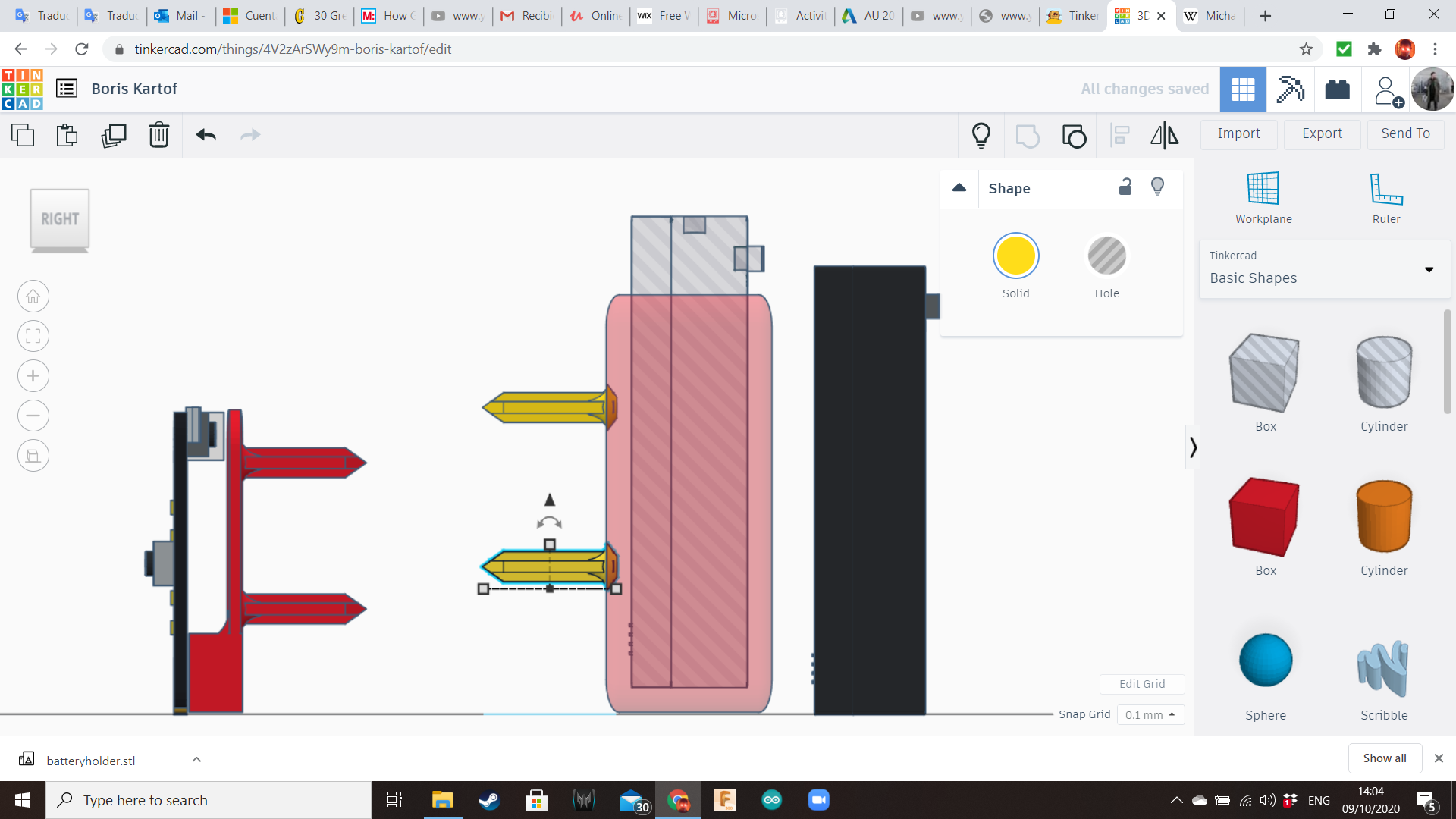Image resolution: width=1456 pixels, height=819 pixels.
Task: Click the Undo arrow icon
Action: (206, 135)
